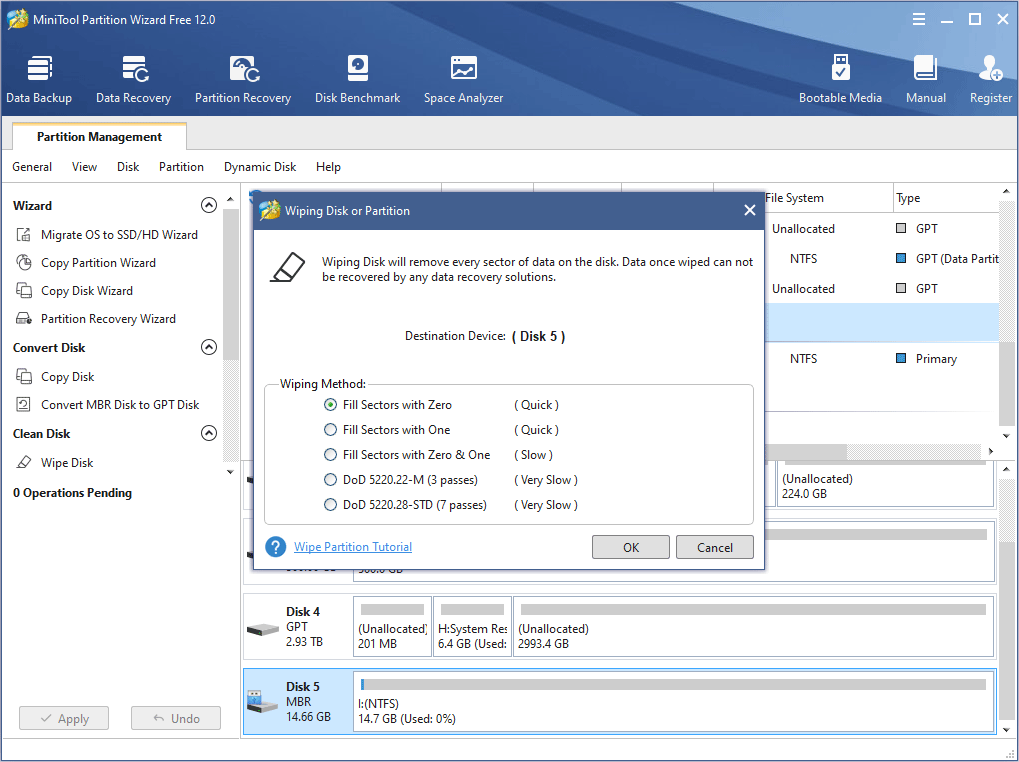Viewport: 1019px width, 762px height.
Task: Click the Copy Disk Wizard icon
Action: coord(23,290)
